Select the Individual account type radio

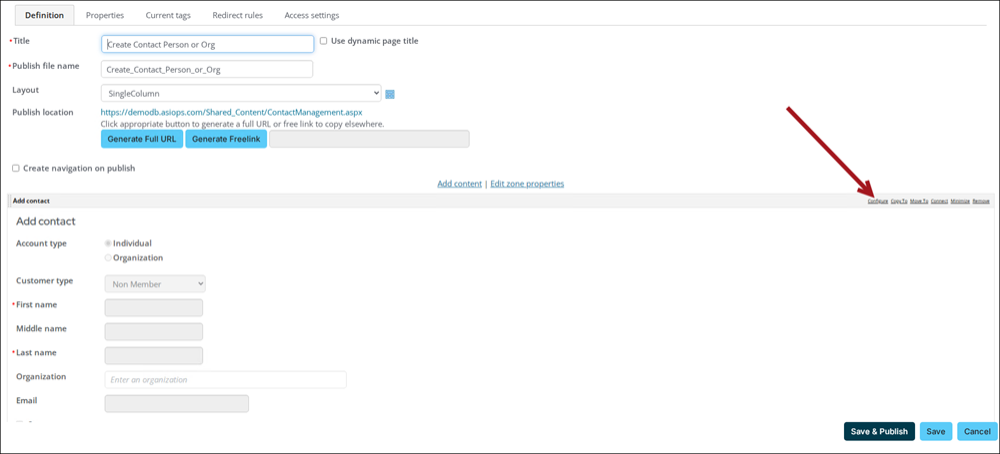[108, 243]
